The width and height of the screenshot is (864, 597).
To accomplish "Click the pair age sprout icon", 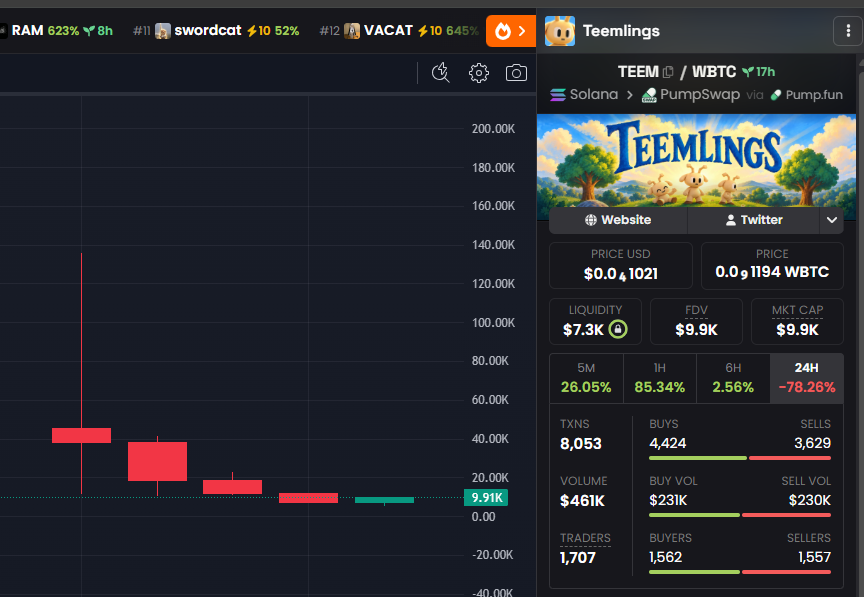I will pyautogui.click(x=748, y=72).
